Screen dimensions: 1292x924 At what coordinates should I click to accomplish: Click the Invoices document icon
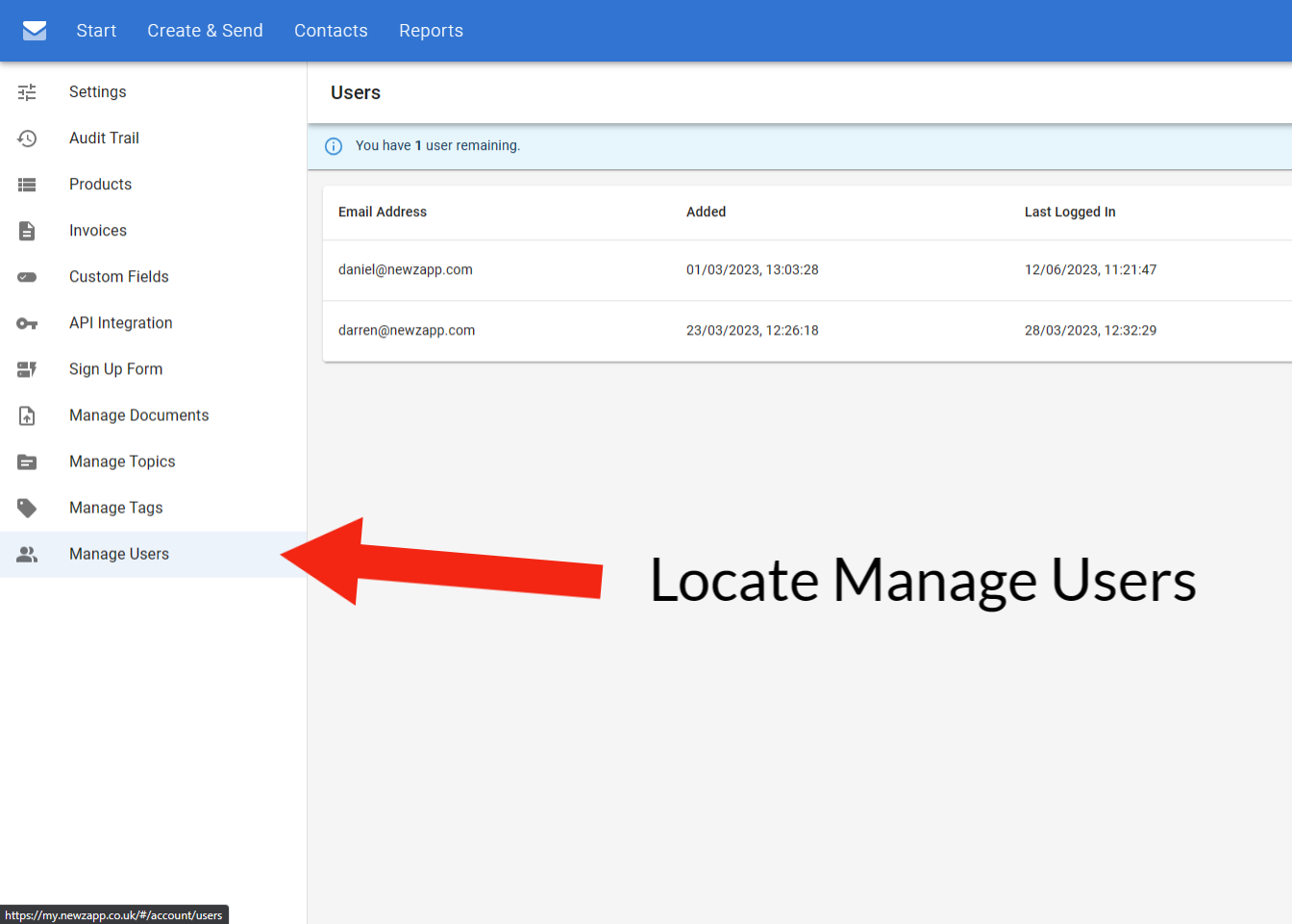(x=27, y=231)
